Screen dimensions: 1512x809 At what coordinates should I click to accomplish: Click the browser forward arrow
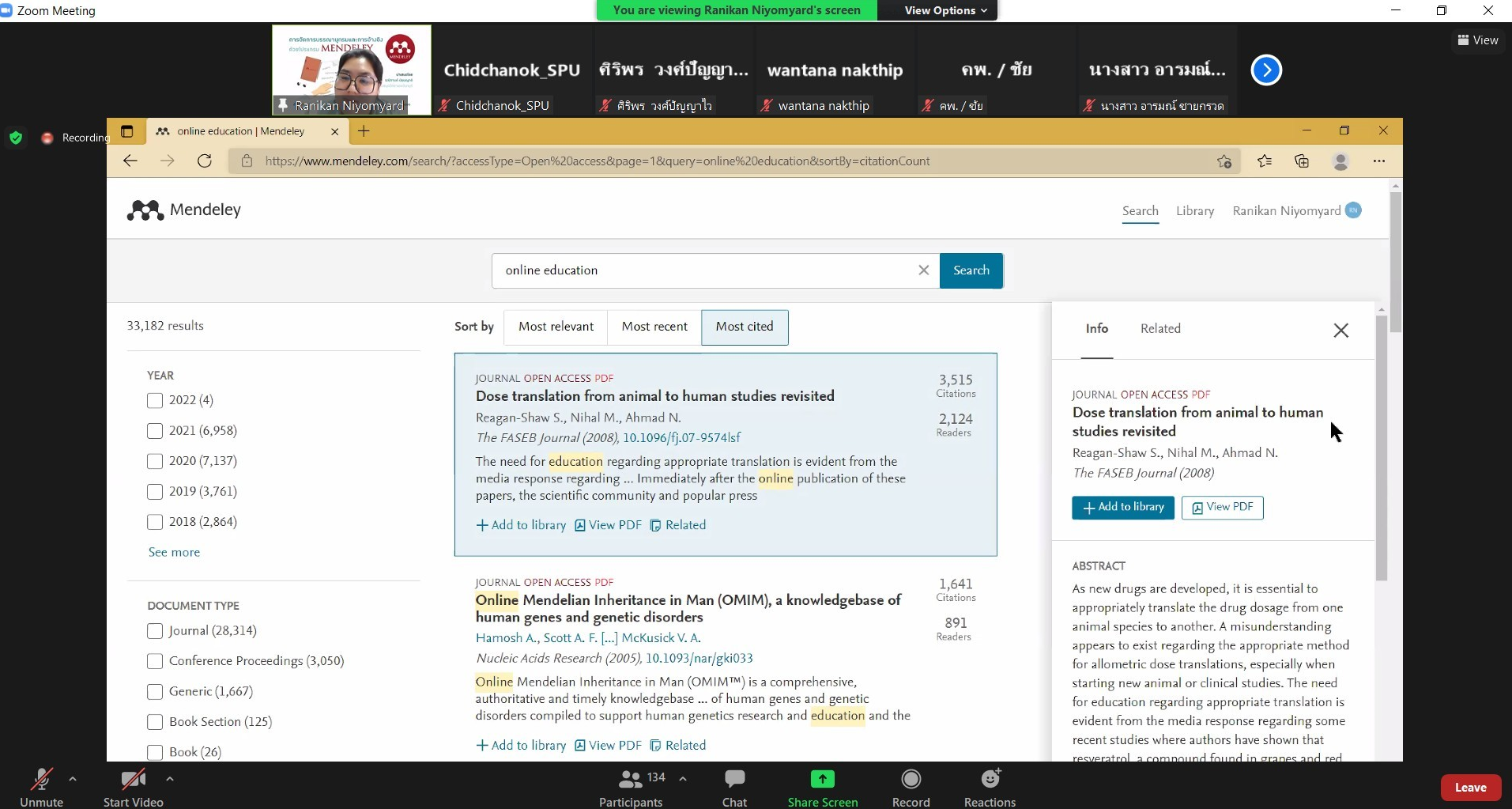click(168, 161)
